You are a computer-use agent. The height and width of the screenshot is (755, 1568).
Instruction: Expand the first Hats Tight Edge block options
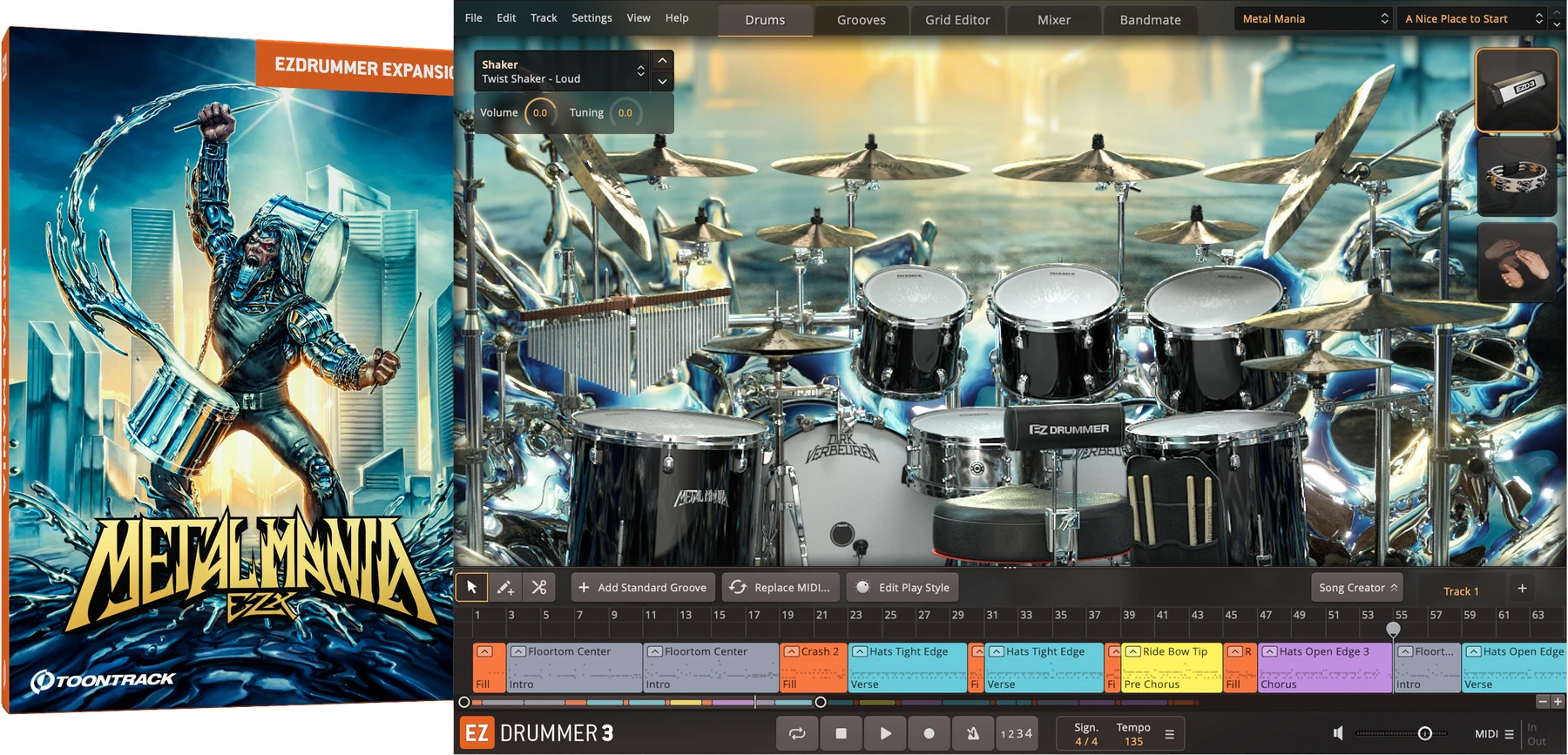[x=860, y=651]
